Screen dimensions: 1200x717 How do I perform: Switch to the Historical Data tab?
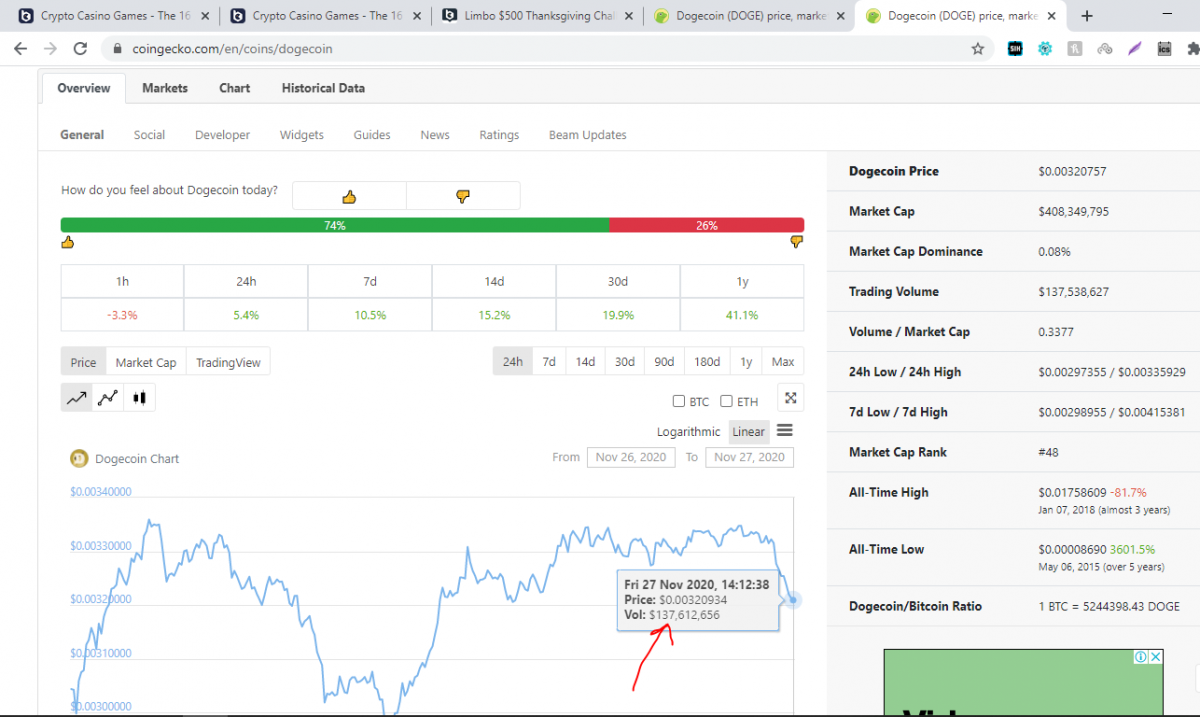[x=323, y=88]
